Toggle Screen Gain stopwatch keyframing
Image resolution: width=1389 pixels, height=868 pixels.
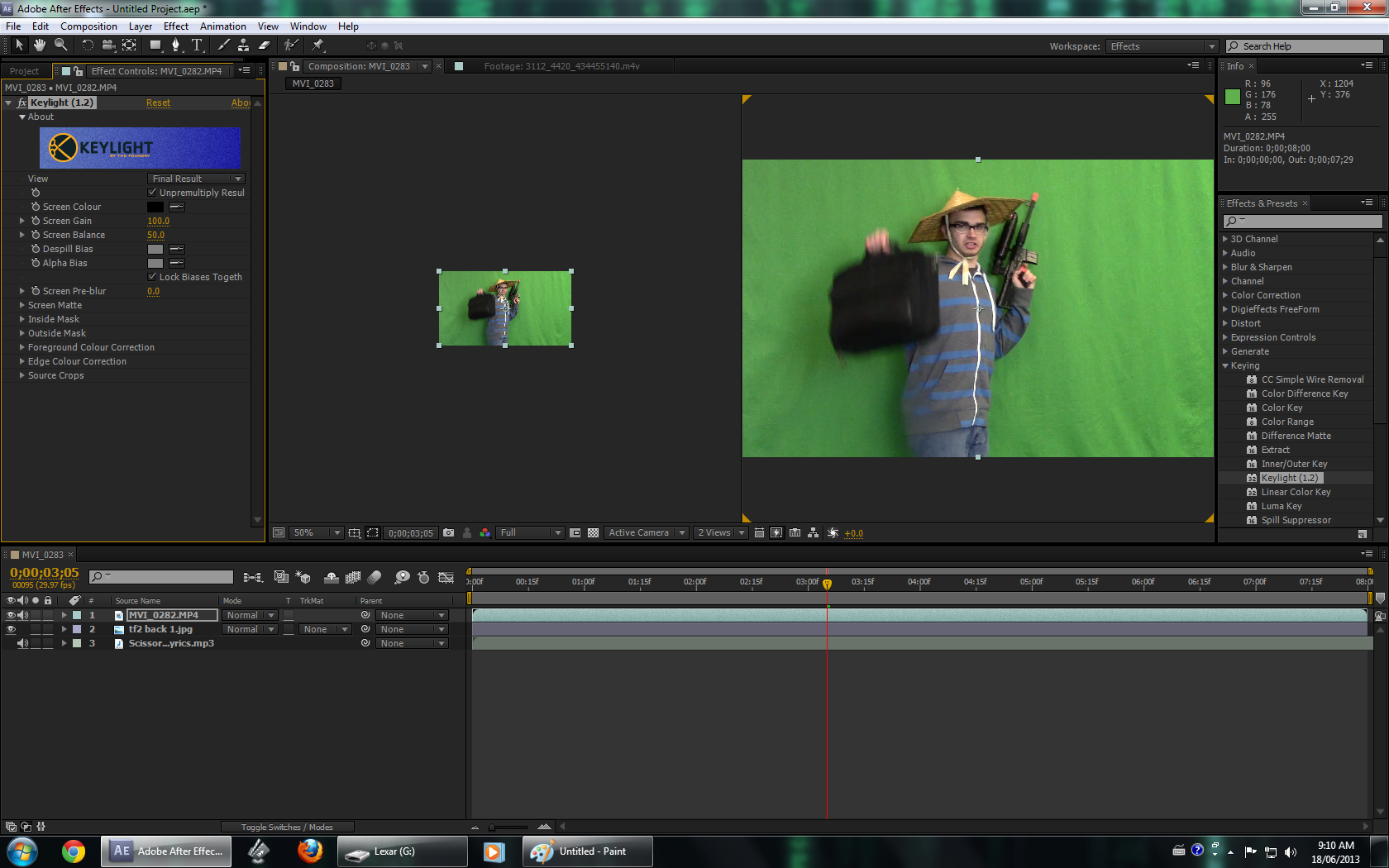36,221
